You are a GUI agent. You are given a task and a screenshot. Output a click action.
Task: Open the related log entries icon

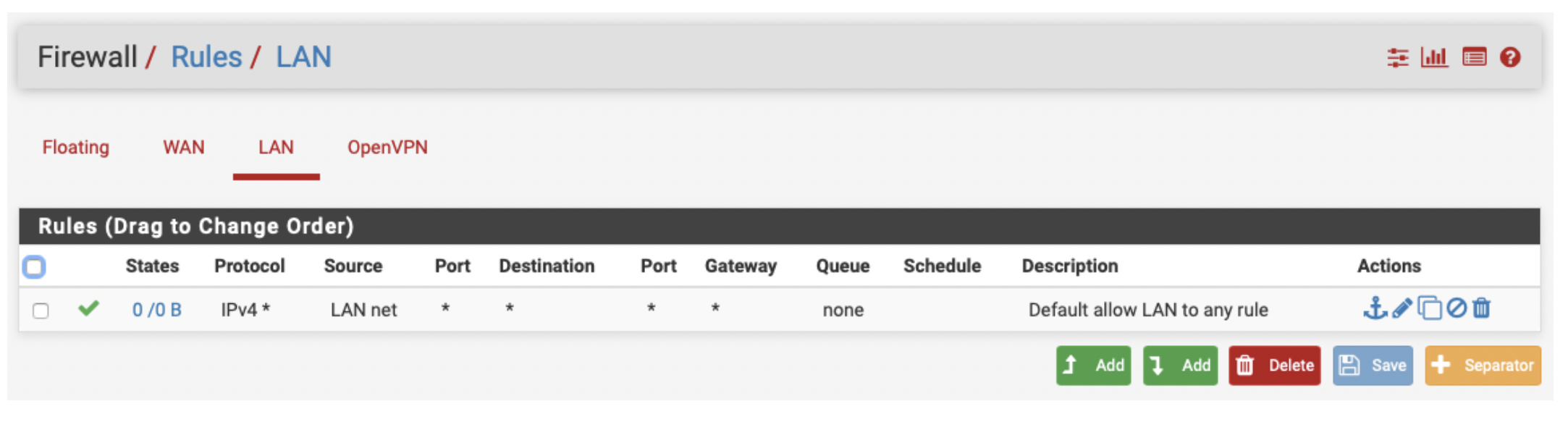tap(1474, 57)
